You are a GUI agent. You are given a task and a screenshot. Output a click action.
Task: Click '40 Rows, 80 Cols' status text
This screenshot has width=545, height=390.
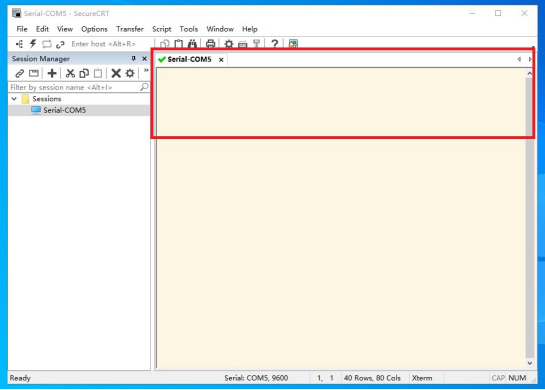tap(372, 378)
